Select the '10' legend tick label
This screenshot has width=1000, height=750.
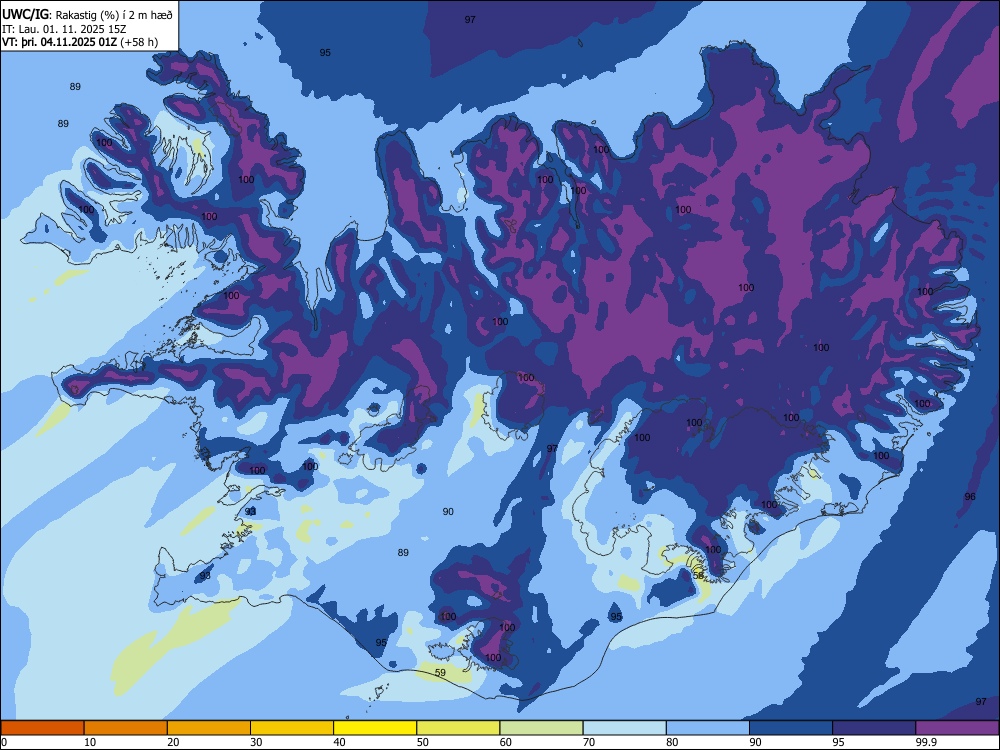coord(90,742)
